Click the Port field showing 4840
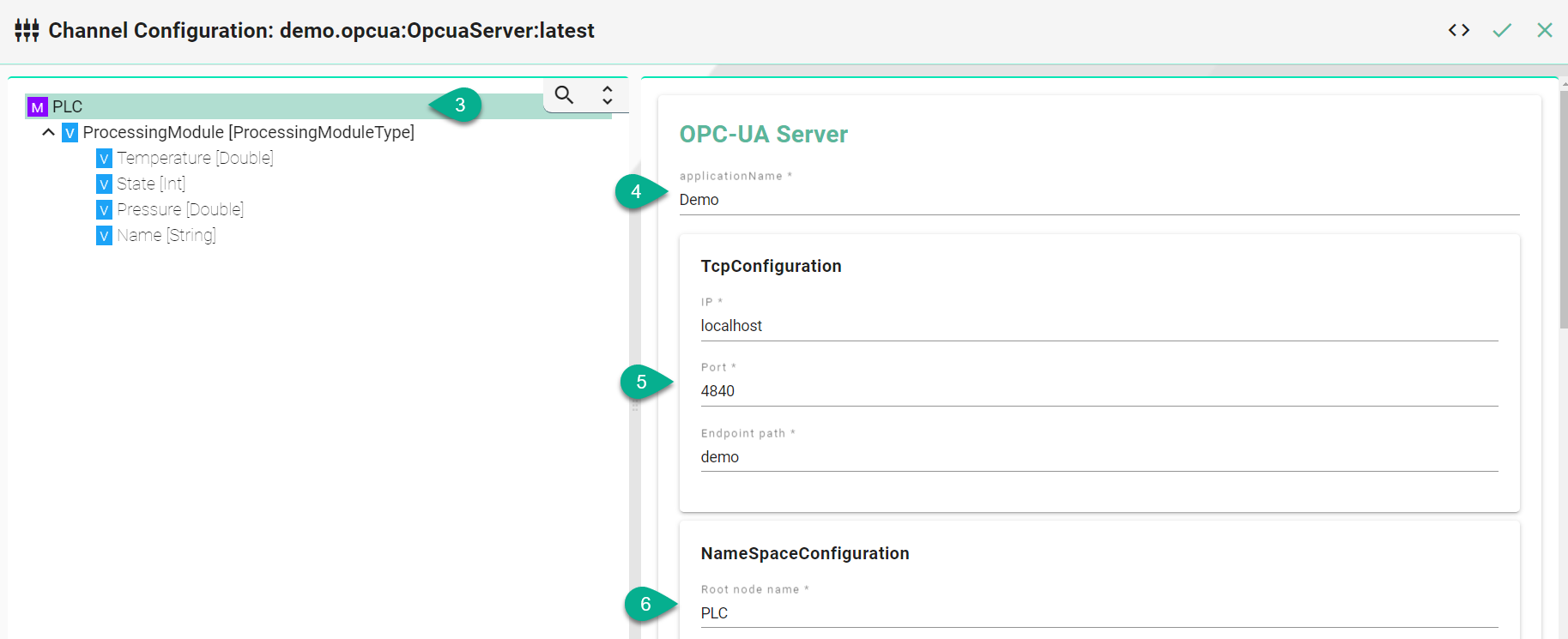The image size is (1568, 639). pos(1099,391)
